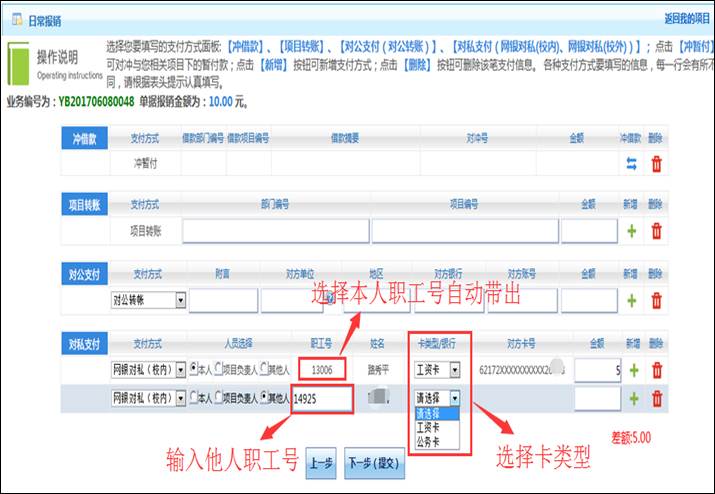The image size is (715, 494).
Task: Open first row 网银对私（校内） payment dropdown
Action: [x=180, y=370]
